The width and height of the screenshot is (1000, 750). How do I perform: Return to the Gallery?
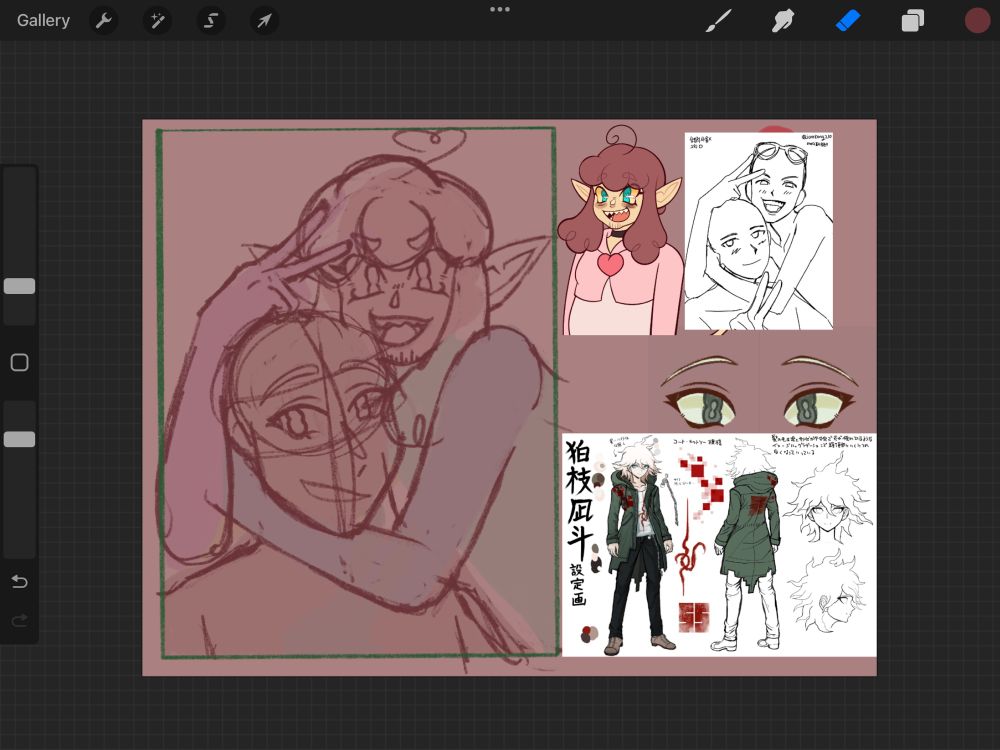pos(43,20)
